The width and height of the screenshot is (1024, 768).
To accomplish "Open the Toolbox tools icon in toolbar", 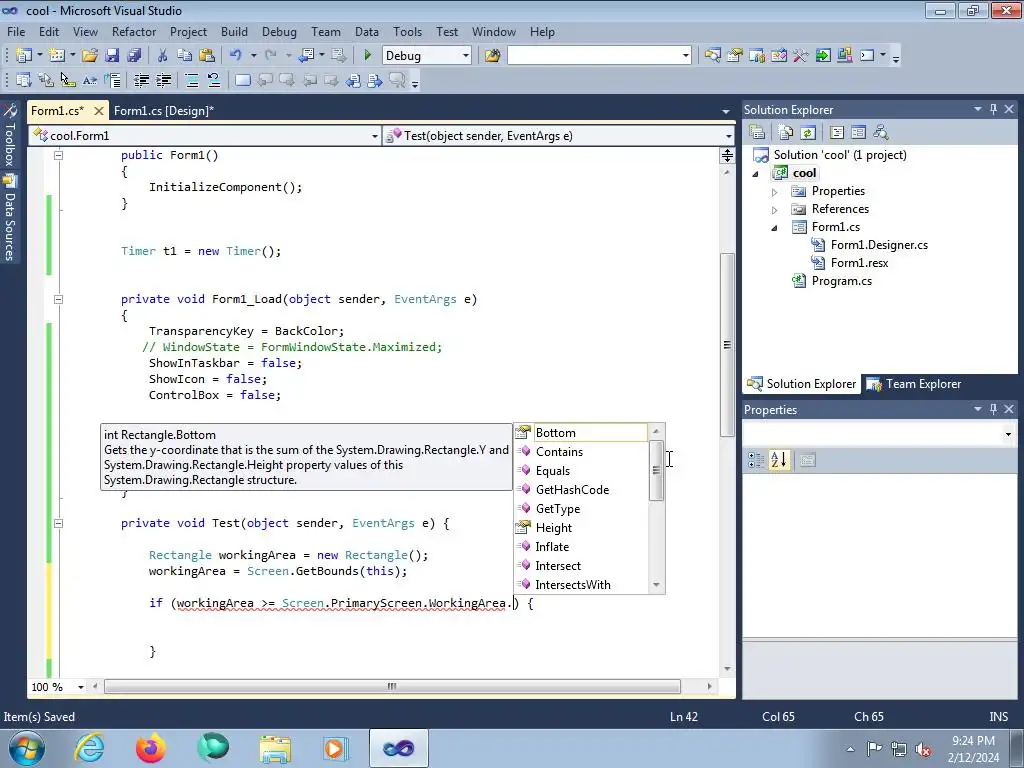I will point(801,56).
